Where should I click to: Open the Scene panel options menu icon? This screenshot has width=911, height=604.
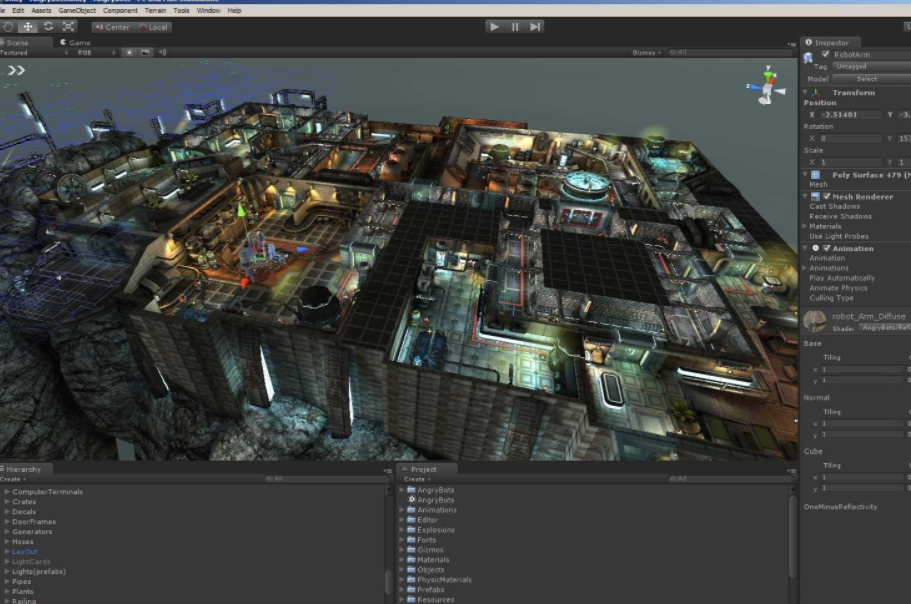coord(791,44)
